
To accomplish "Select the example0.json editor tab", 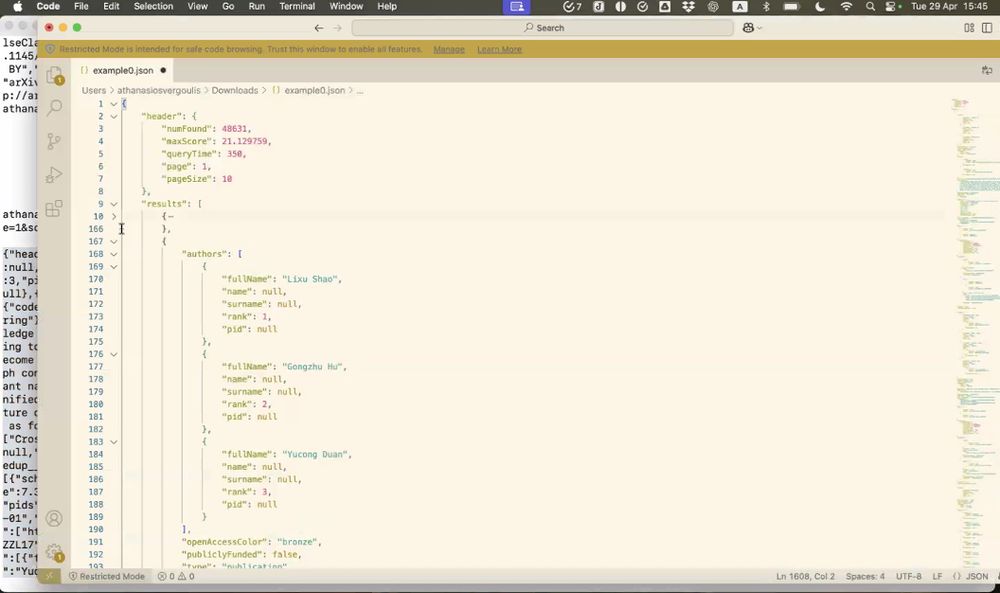I will pyautogui.click(x=122, y=70).
